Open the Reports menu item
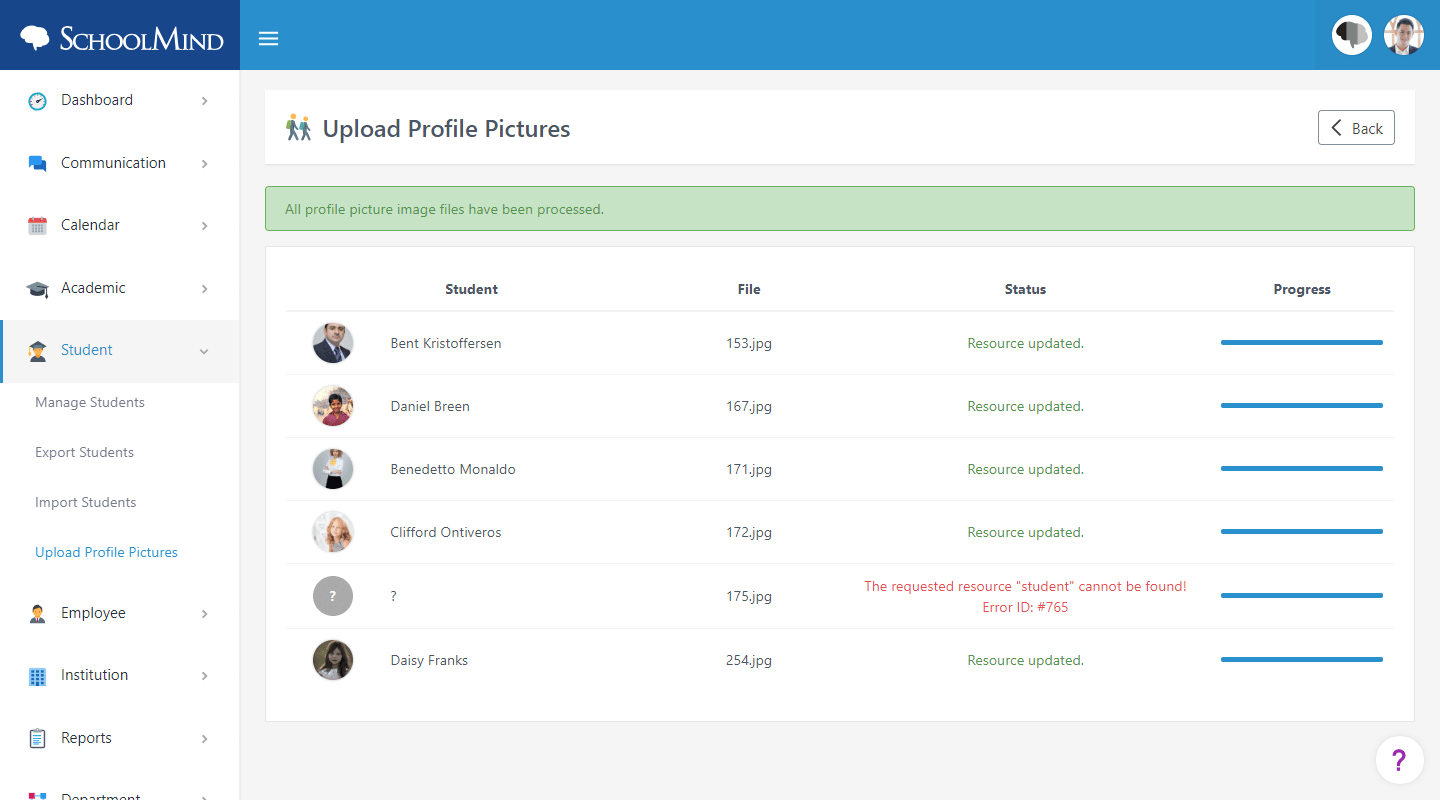This screenshot has height=800, width=1440. click(120, 739)
